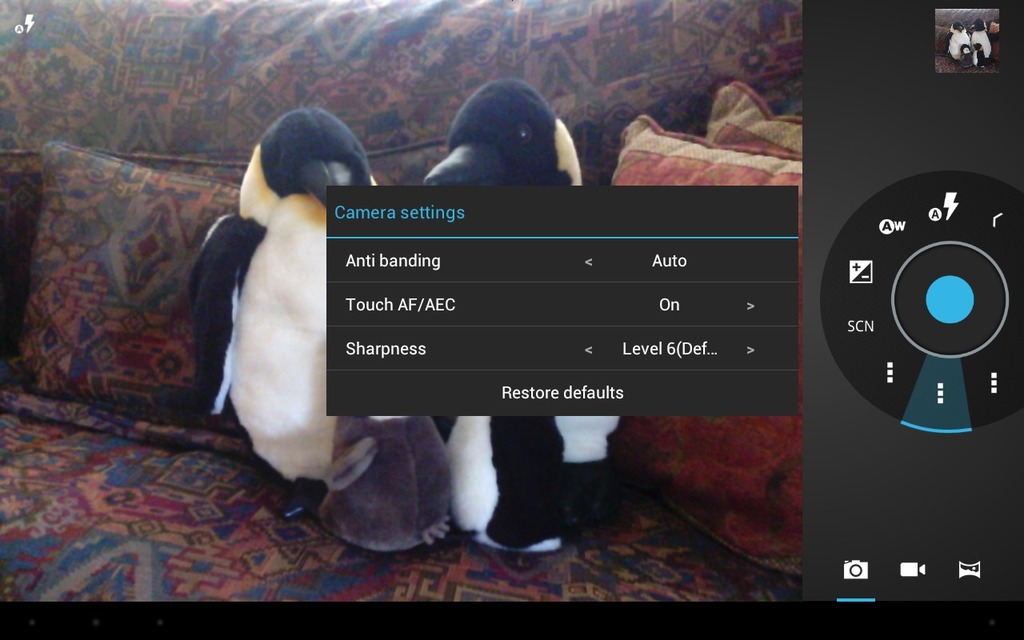Tap the blue shutter button
Screen dimensions: 1024x640
(x=950, y=299)
